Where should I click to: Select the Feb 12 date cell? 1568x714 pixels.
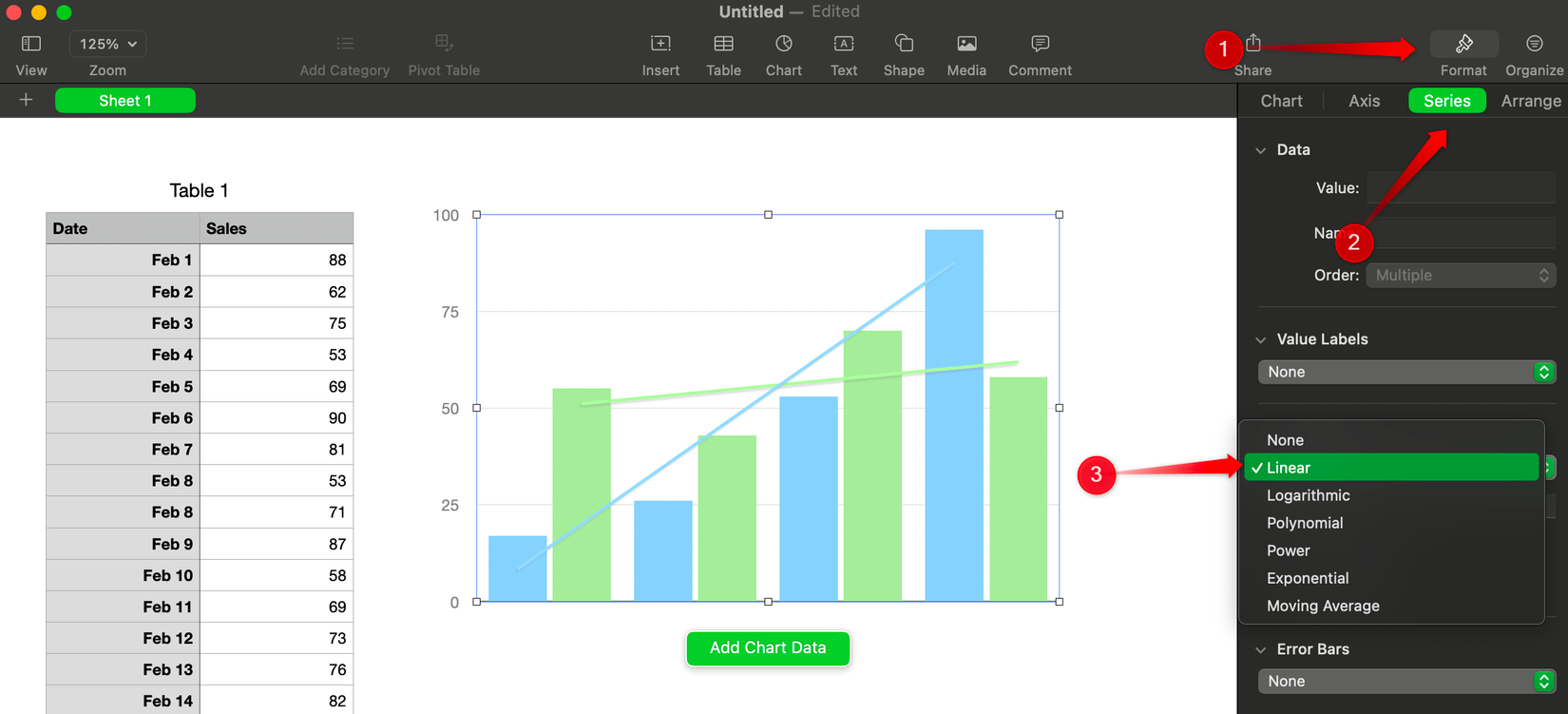pyautogui.click(x=123, y=638)
